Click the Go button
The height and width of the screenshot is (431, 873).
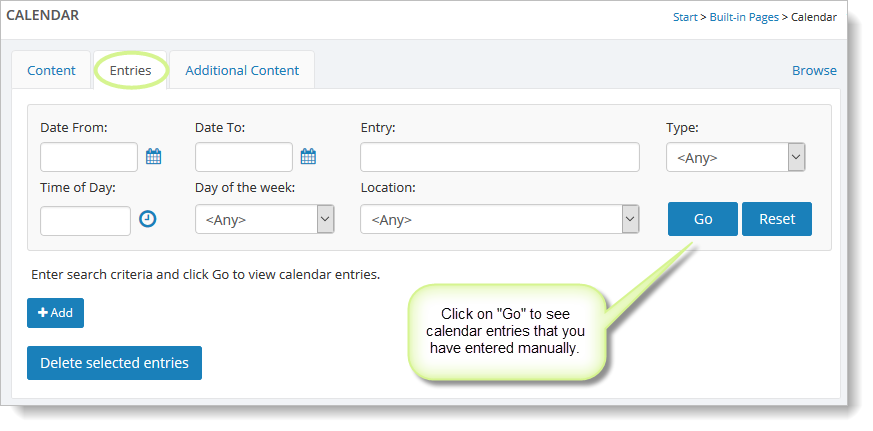(703, 219)
